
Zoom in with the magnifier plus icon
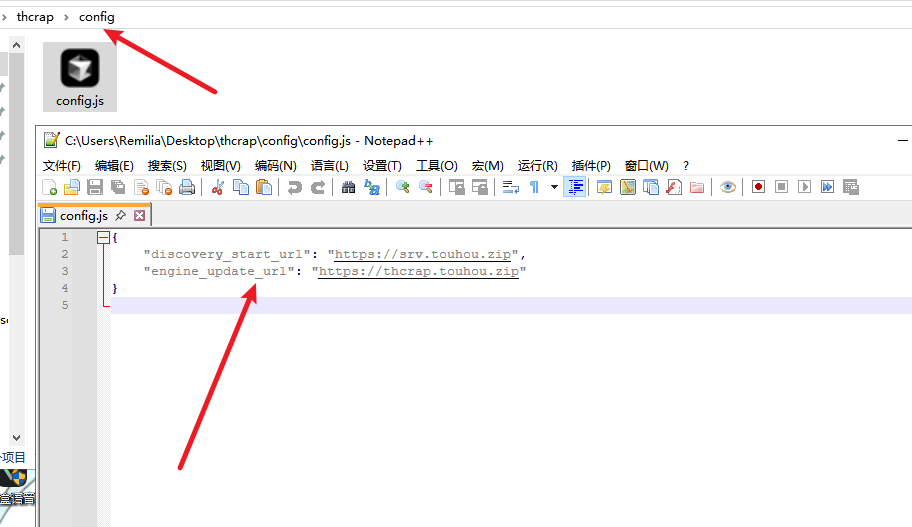click(x=402, y=187)
